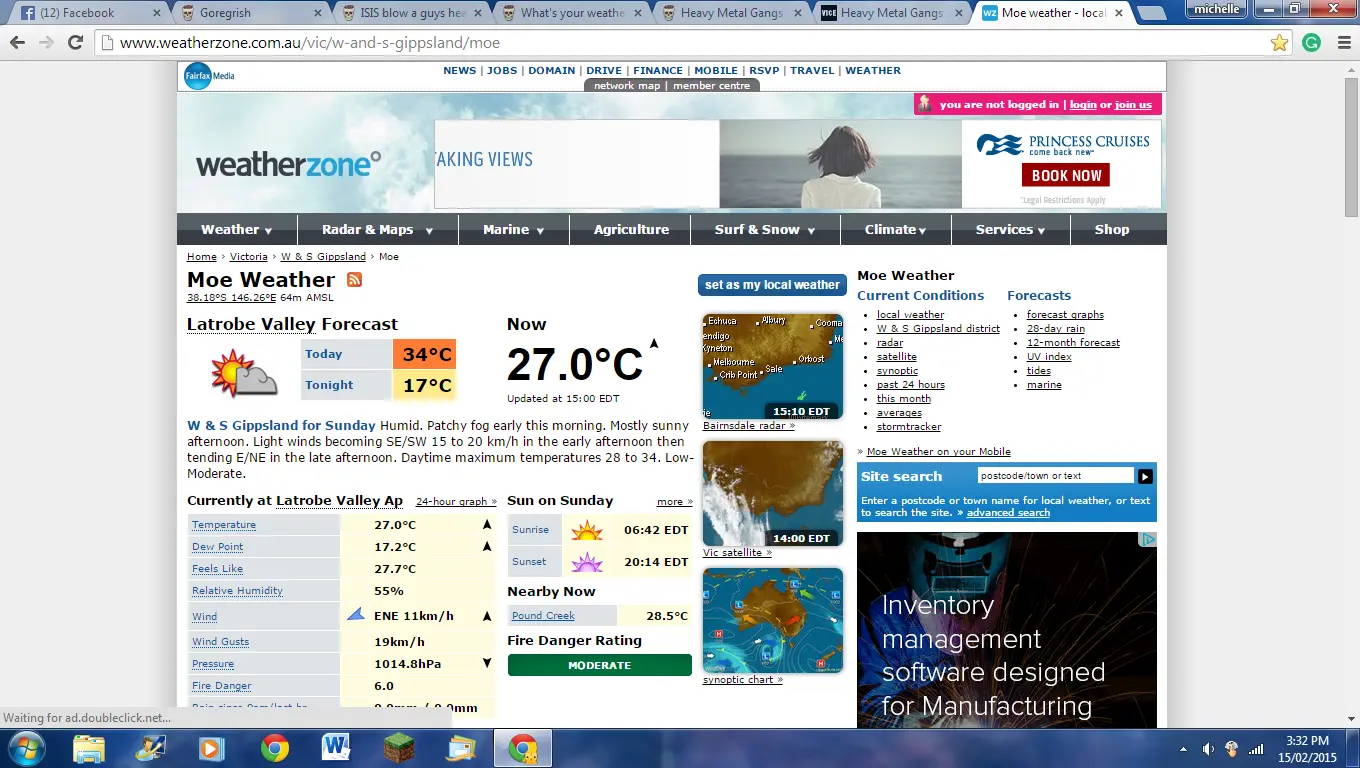Viewport: 1360px width, 768px height.
Task: Expand the Surf & Snow menu
Action: (765, 229)
